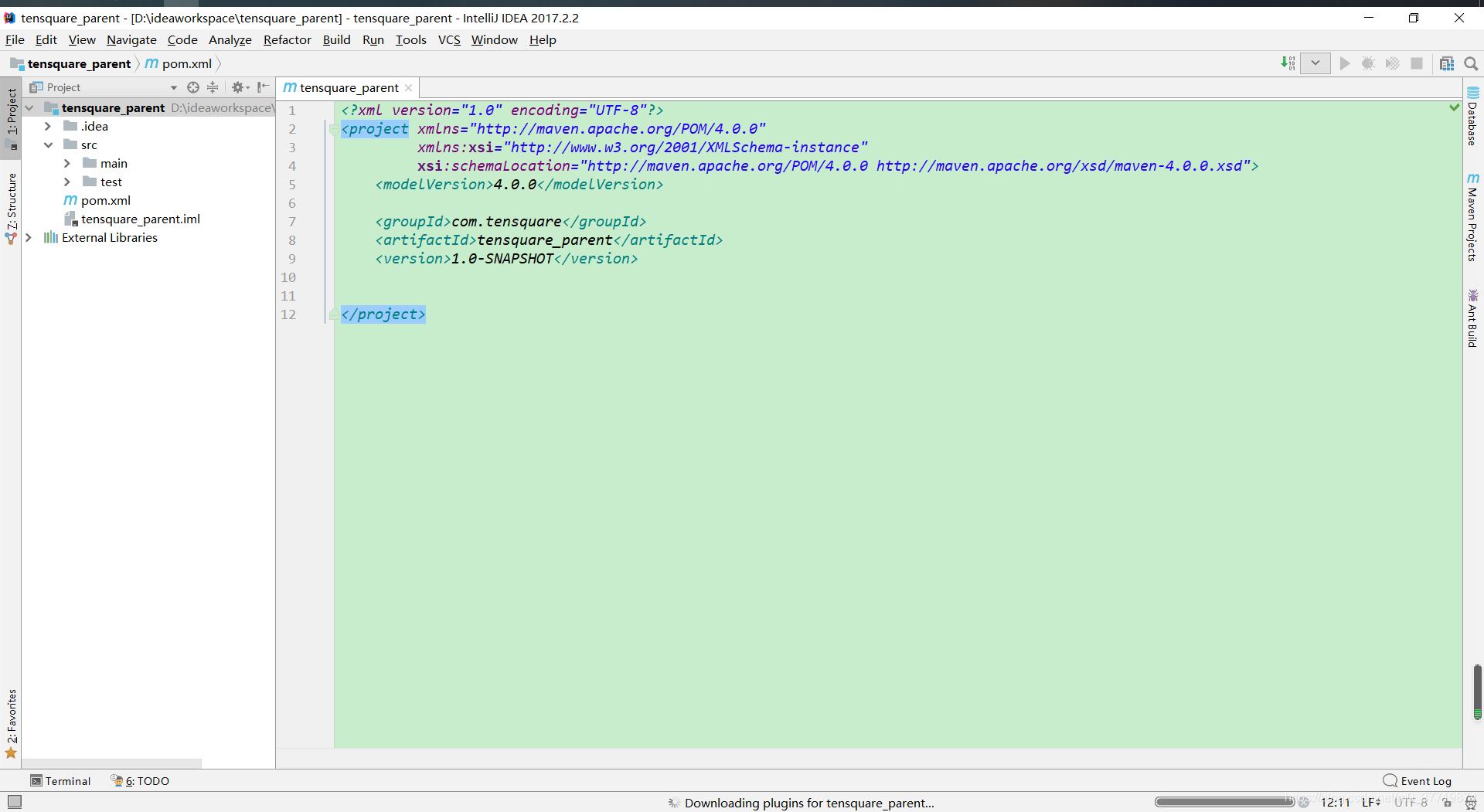Open the 6: TODO tool window
Image resolution: width=1484 pixels, height=812 pixels.
pos(140,781)
